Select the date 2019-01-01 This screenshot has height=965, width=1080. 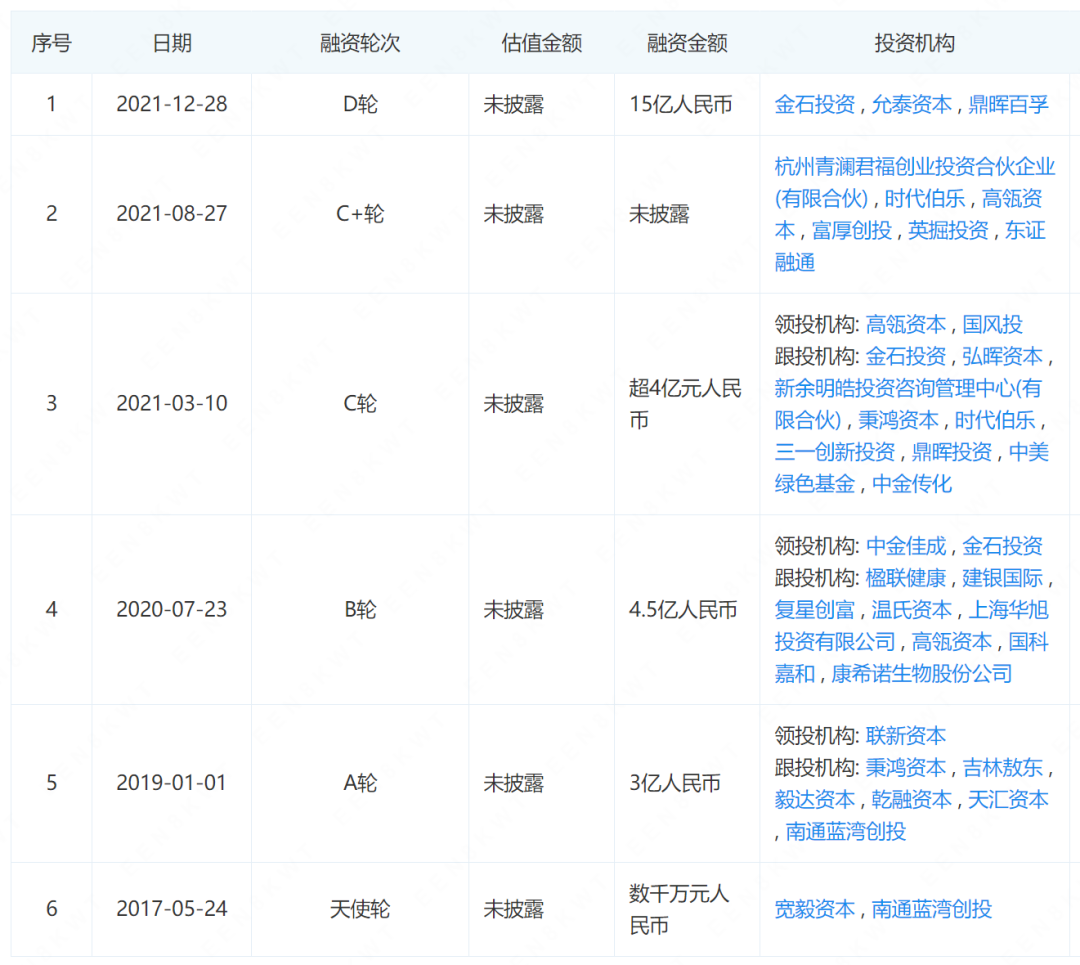tap(172, 783)
